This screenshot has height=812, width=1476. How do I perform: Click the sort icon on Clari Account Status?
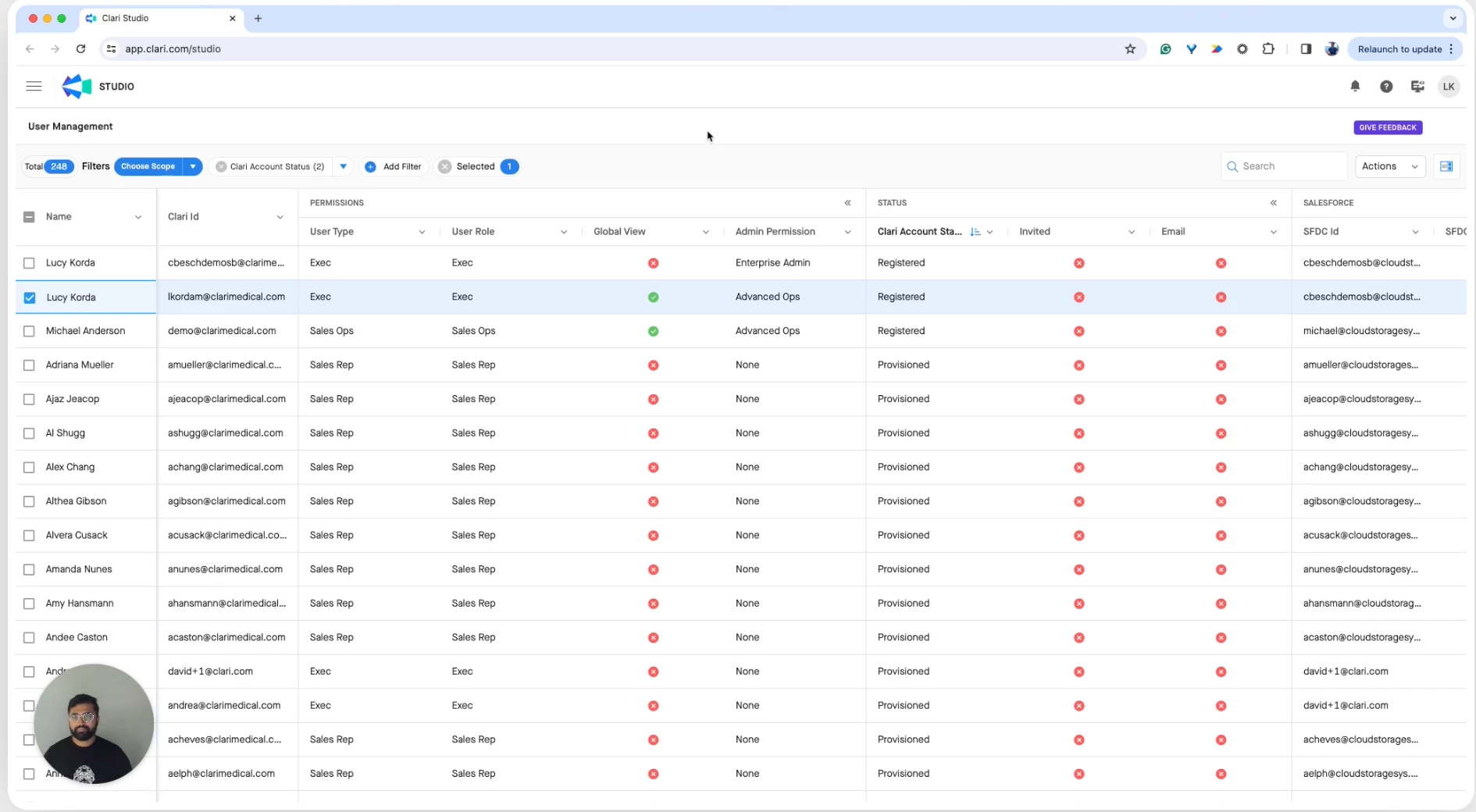pyautogui.click(x=975, y=232)
